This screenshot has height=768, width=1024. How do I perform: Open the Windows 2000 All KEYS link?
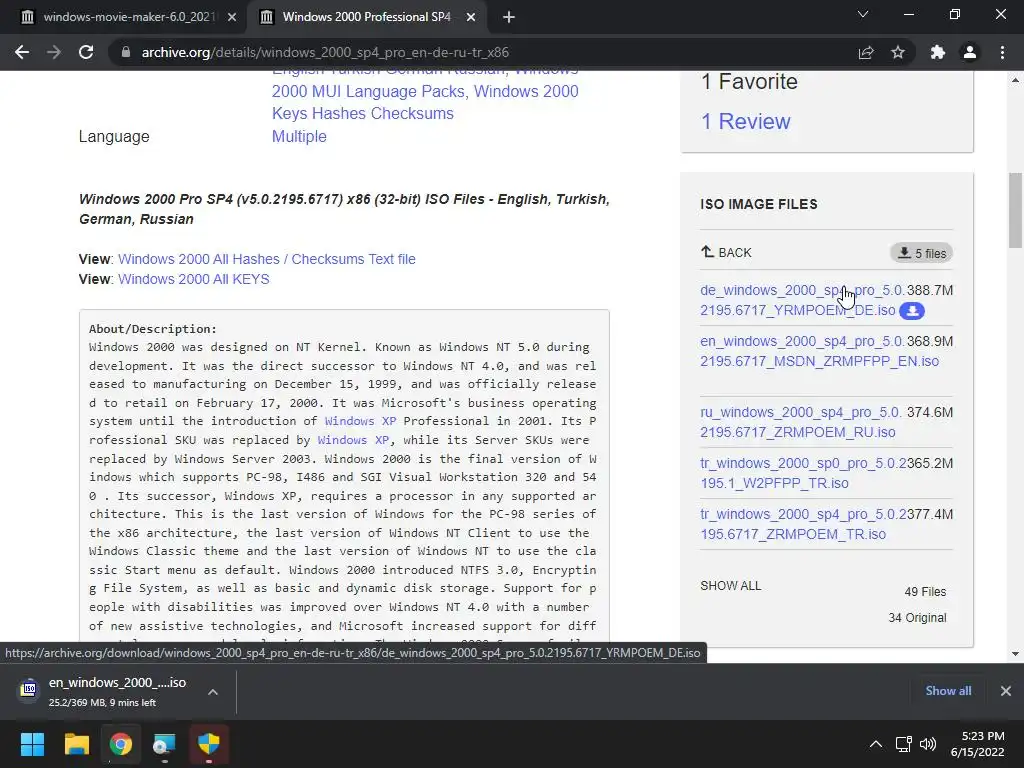(193, 279)
